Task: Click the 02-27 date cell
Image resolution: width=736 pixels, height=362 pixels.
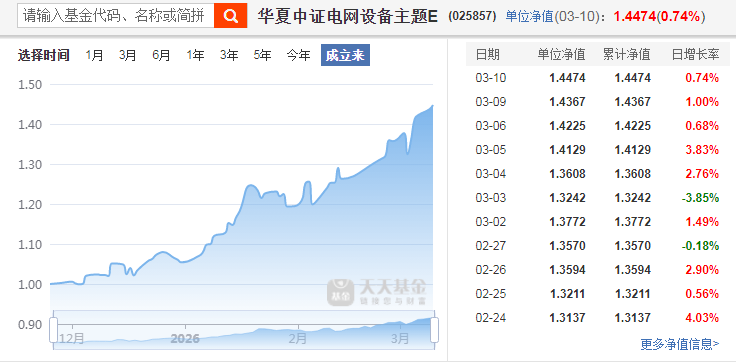Action: pyautogui.click(x=491, y=246)
